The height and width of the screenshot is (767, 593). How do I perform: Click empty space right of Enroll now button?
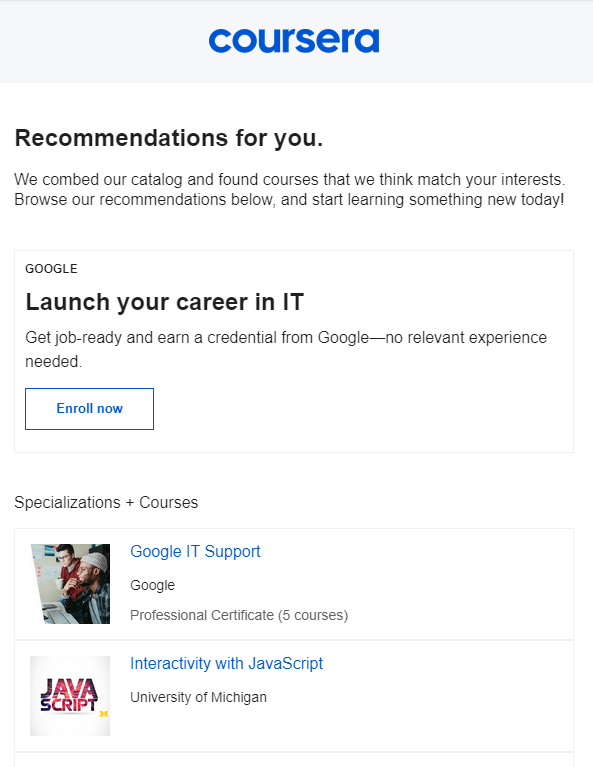tap(362, 409)
